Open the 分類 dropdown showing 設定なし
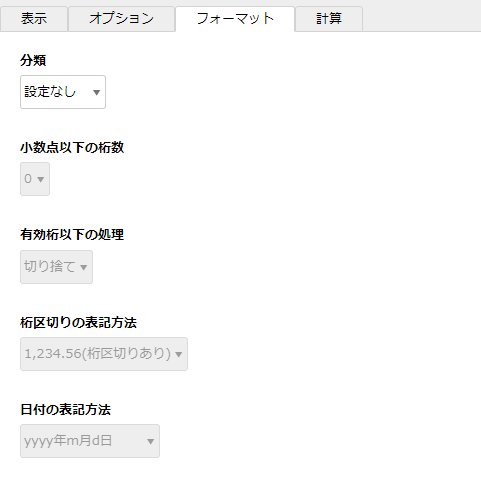Viewport: 481px width, 479px height. tap(63, 92)
